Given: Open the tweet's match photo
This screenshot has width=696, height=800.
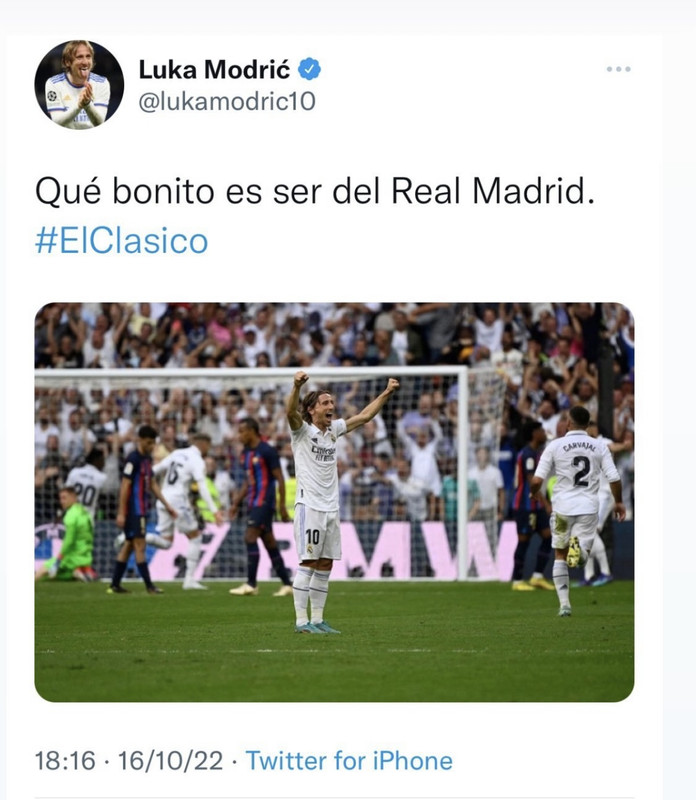Looking at the screenshot, I should pos(334,502).
